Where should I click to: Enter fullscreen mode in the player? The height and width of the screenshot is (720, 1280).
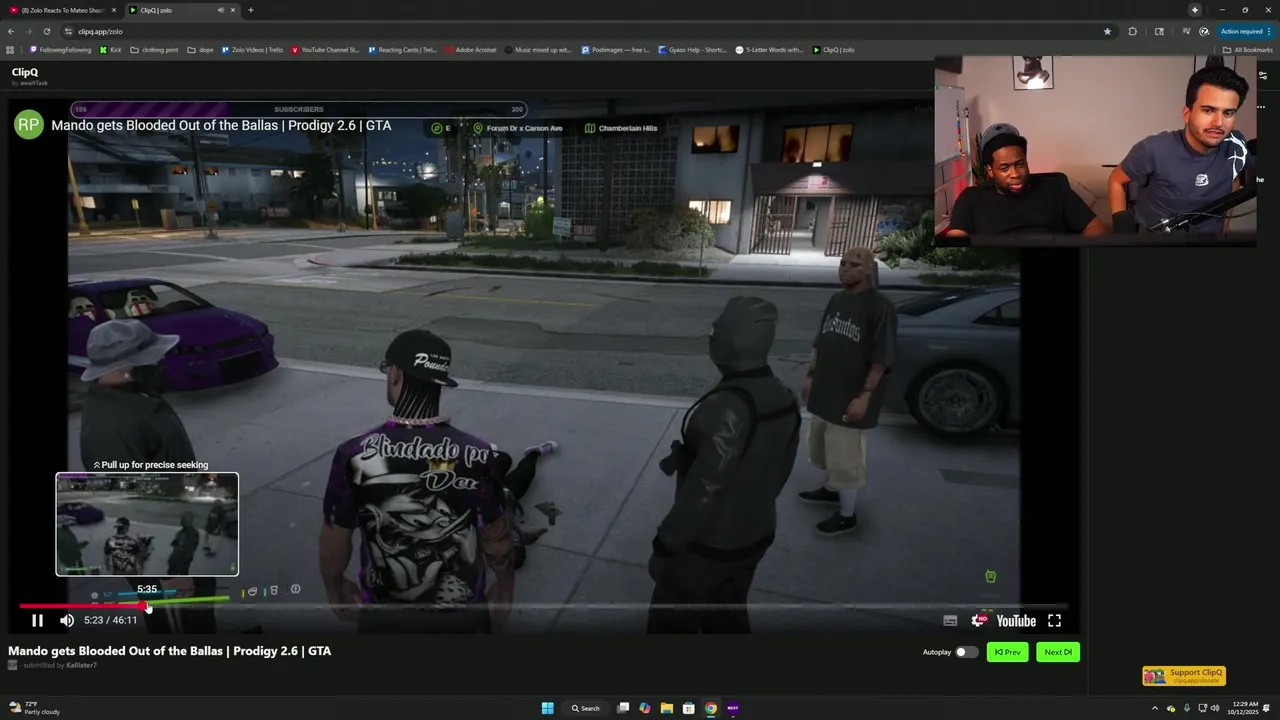point(1054,621)
